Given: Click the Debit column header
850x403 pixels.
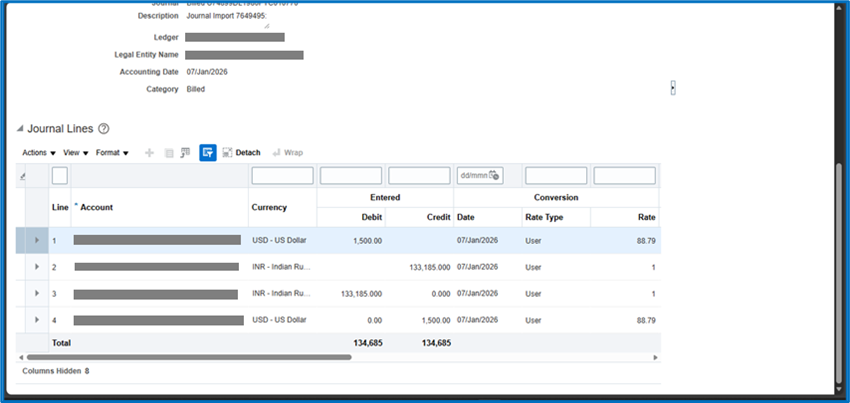Looking at the screenshot, I should point(372,218).
